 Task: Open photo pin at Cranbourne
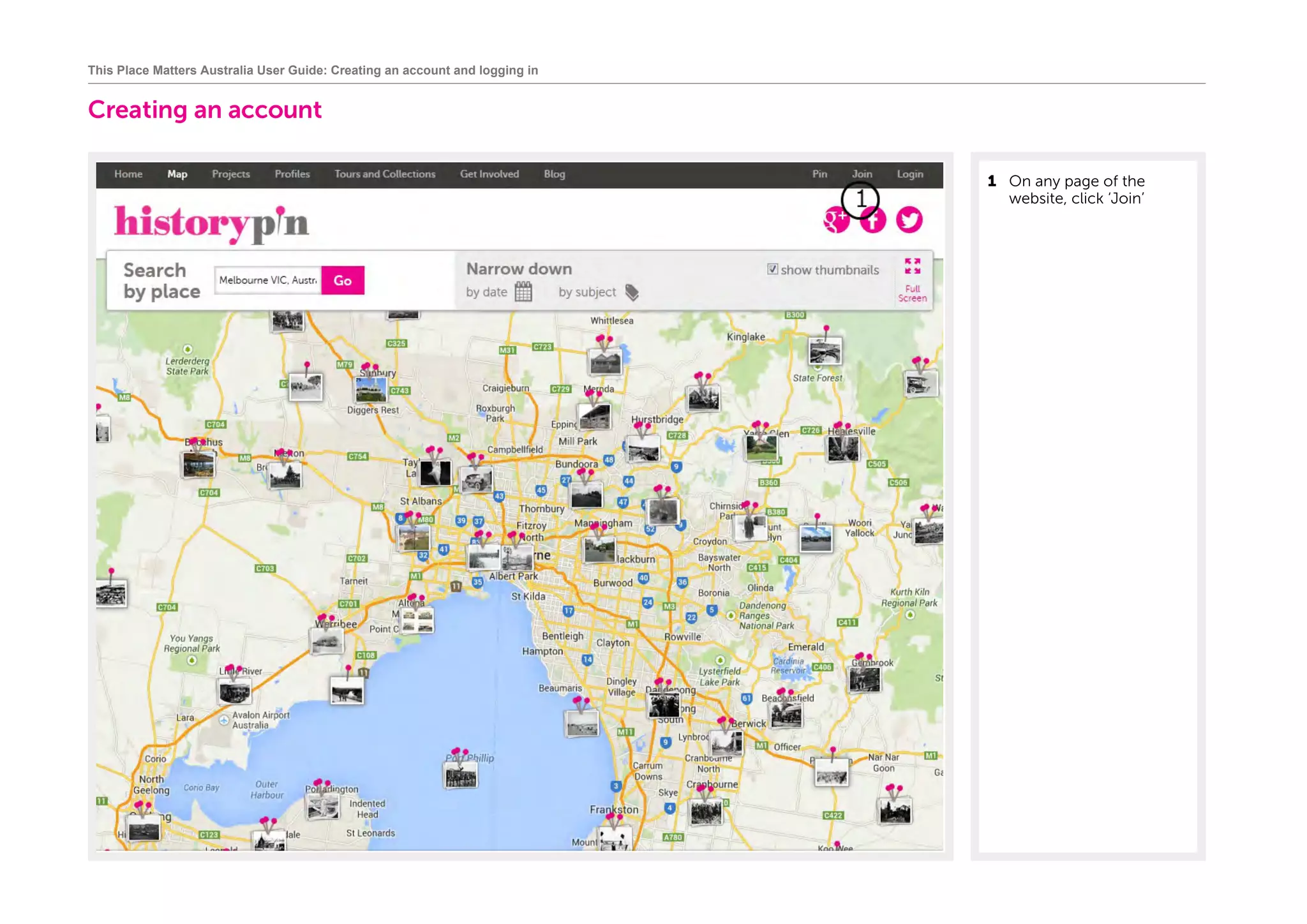[706, 812]
